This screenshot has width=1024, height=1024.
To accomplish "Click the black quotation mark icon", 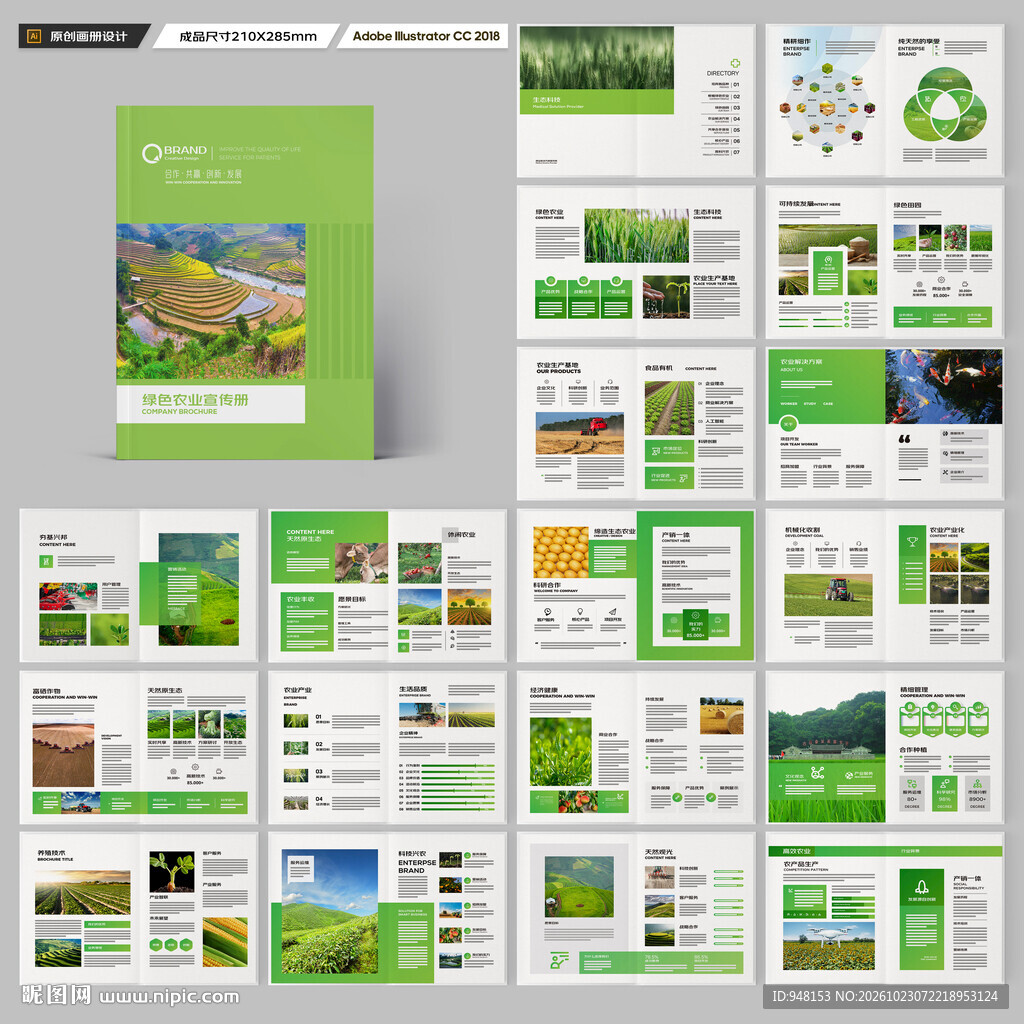I will coord(904,439).
